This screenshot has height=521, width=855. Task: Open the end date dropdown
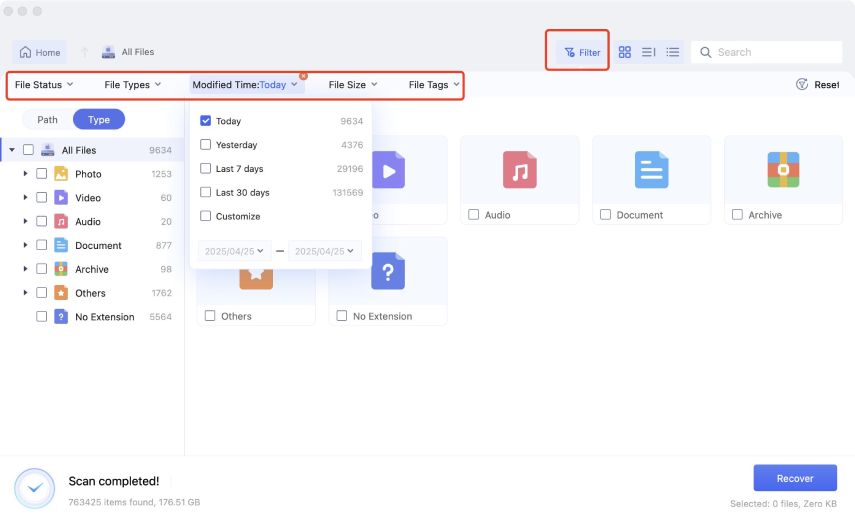tap(324, 251)
